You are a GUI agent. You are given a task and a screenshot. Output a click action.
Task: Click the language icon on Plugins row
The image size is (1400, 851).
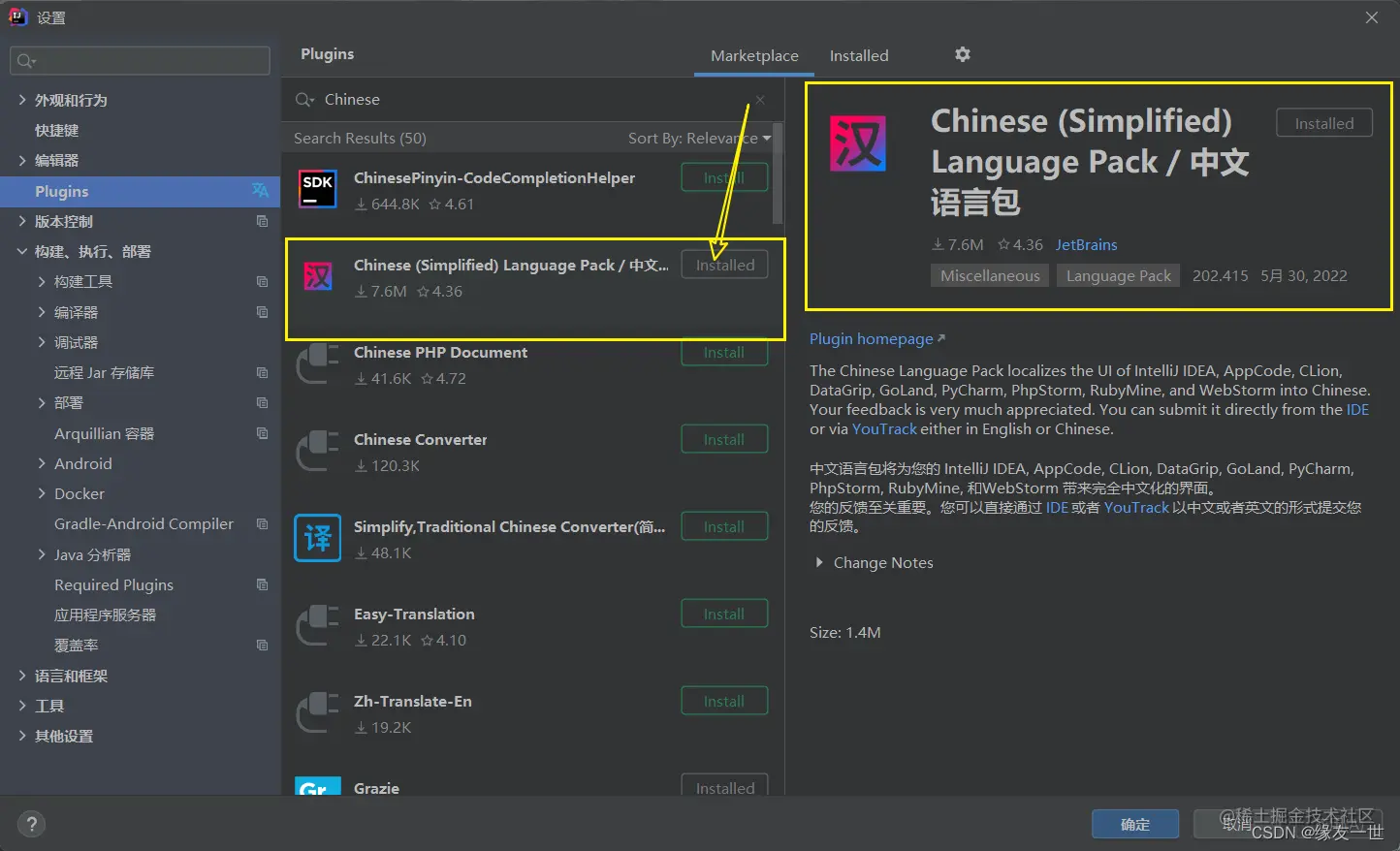click(260, 190)
